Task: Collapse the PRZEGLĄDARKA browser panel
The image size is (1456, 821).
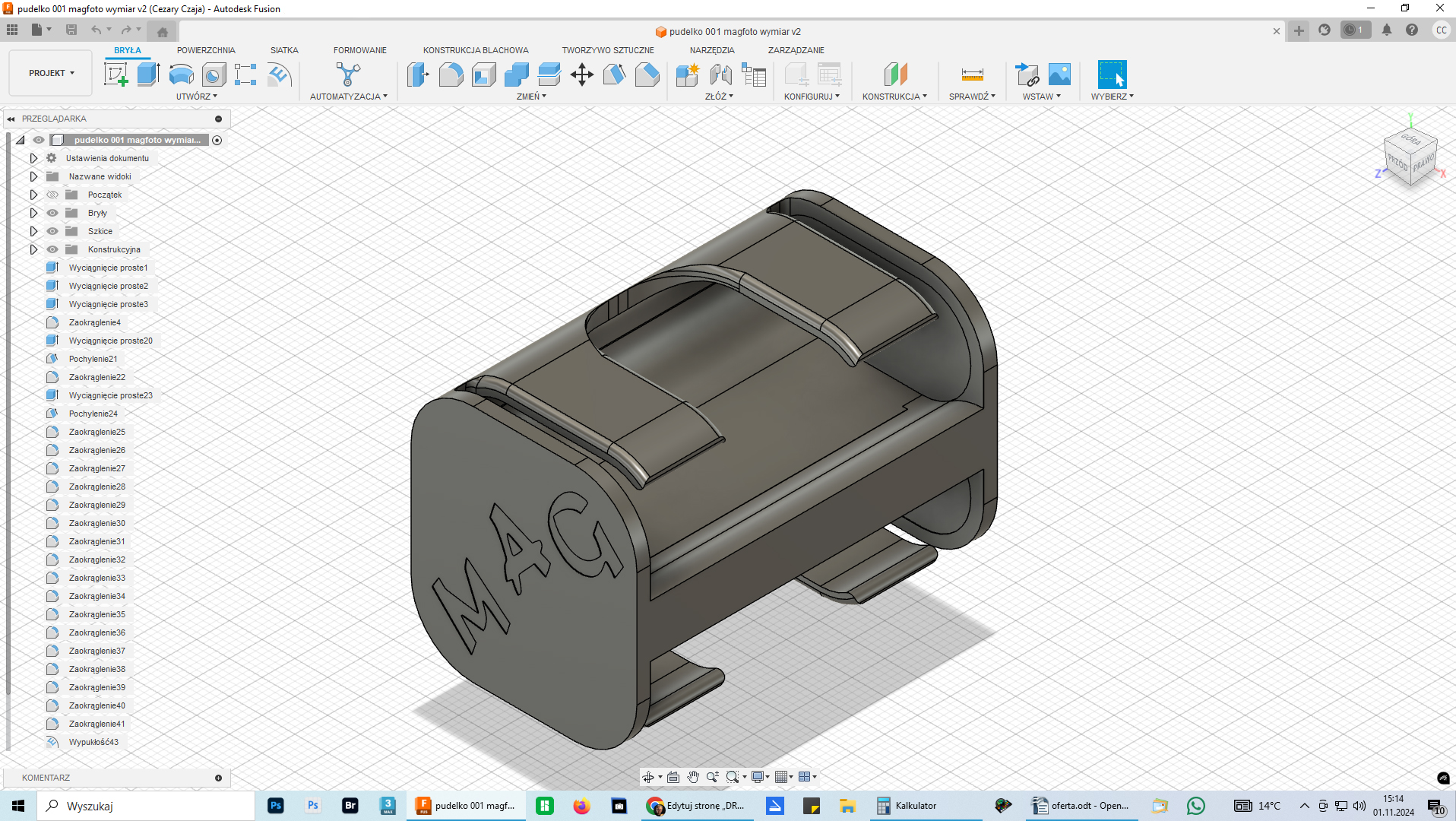Action: click(11, 119)
